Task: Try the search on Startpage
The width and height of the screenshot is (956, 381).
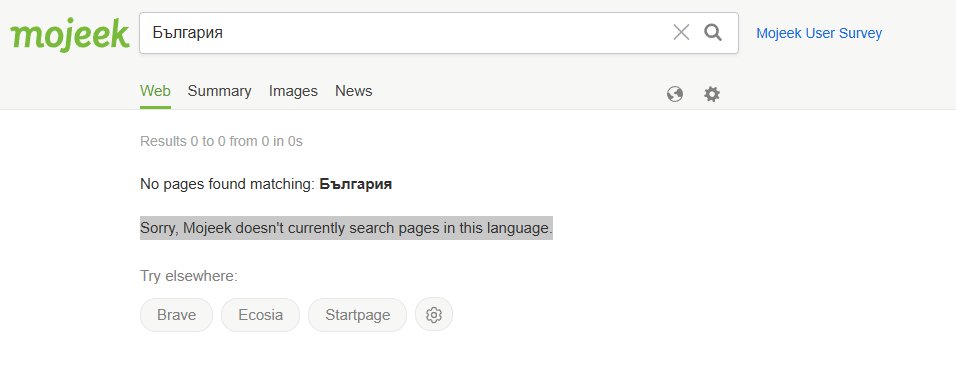Action: coord(357,315)
